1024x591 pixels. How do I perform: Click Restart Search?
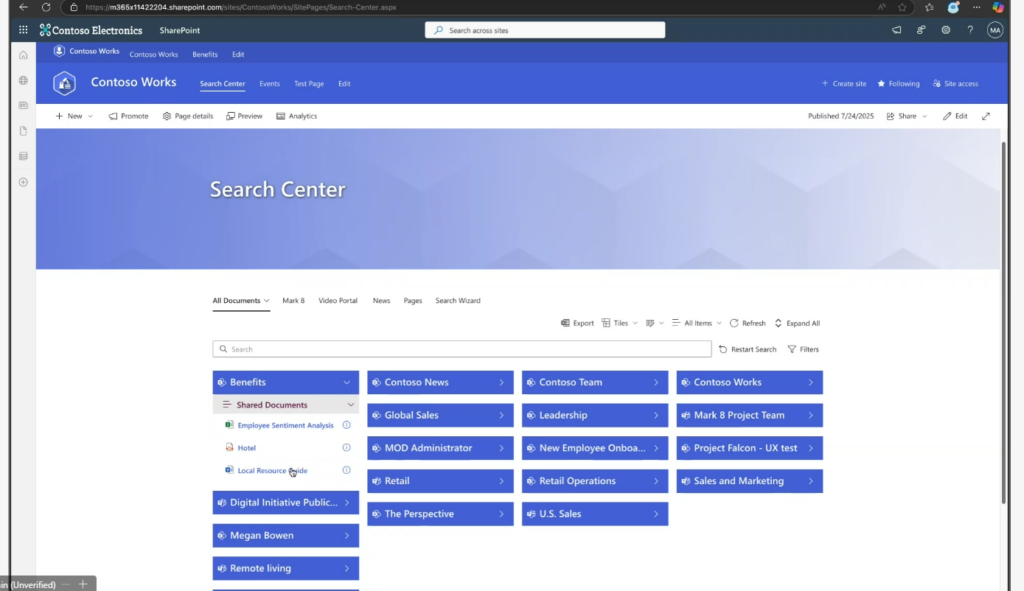click(x=747, y=349)
